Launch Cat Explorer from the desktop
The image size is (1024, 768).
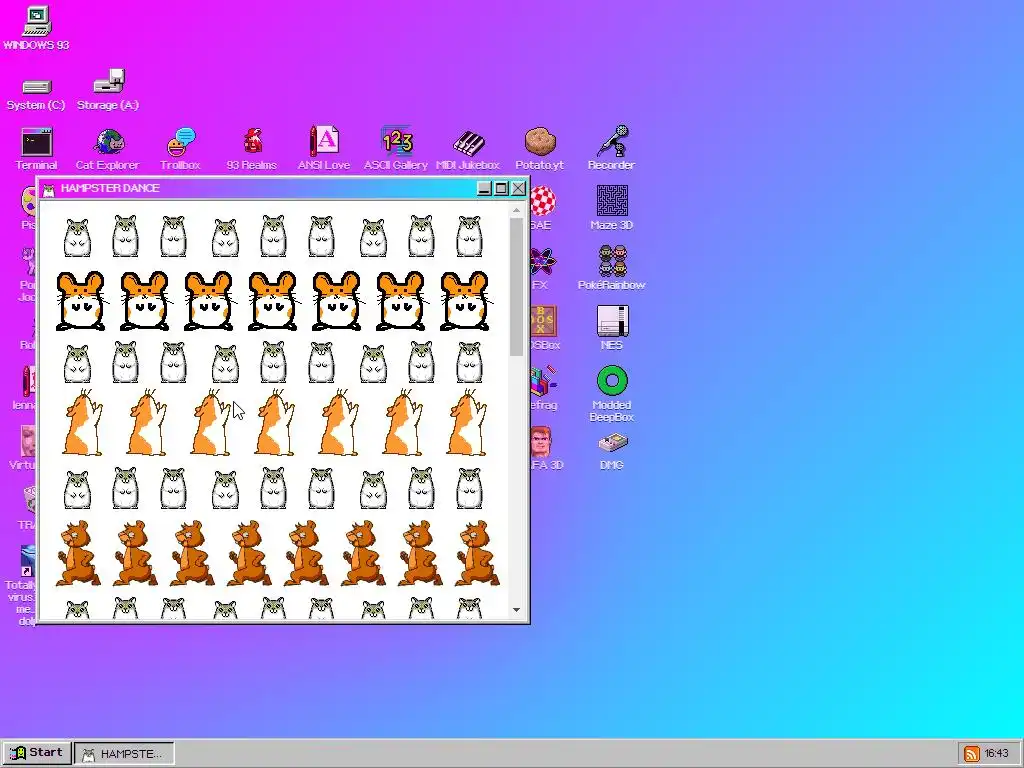coord(108,149)
